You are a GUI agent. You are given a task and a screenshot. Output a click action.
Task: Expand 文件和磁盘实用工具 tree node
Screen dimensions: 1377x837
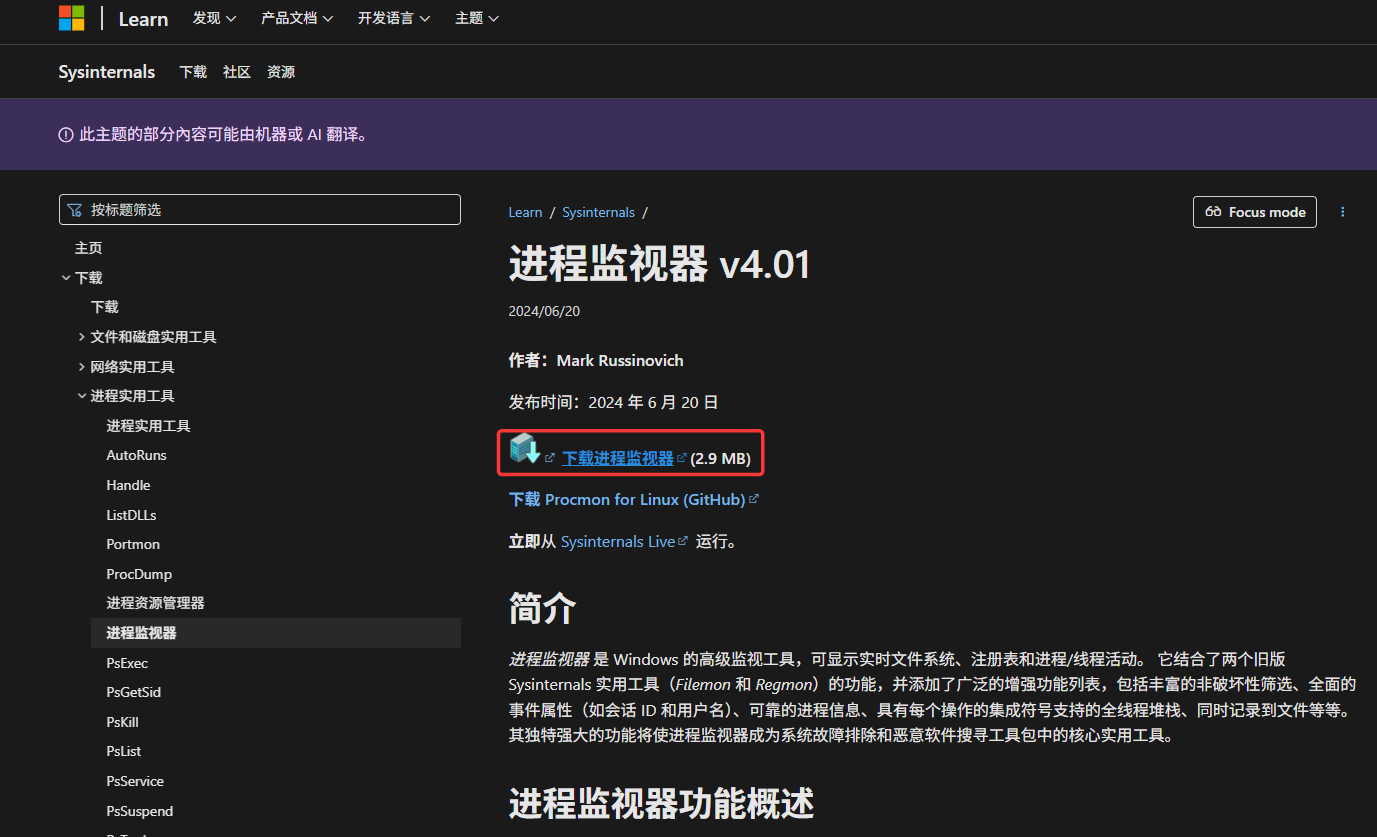pos(82,337)
